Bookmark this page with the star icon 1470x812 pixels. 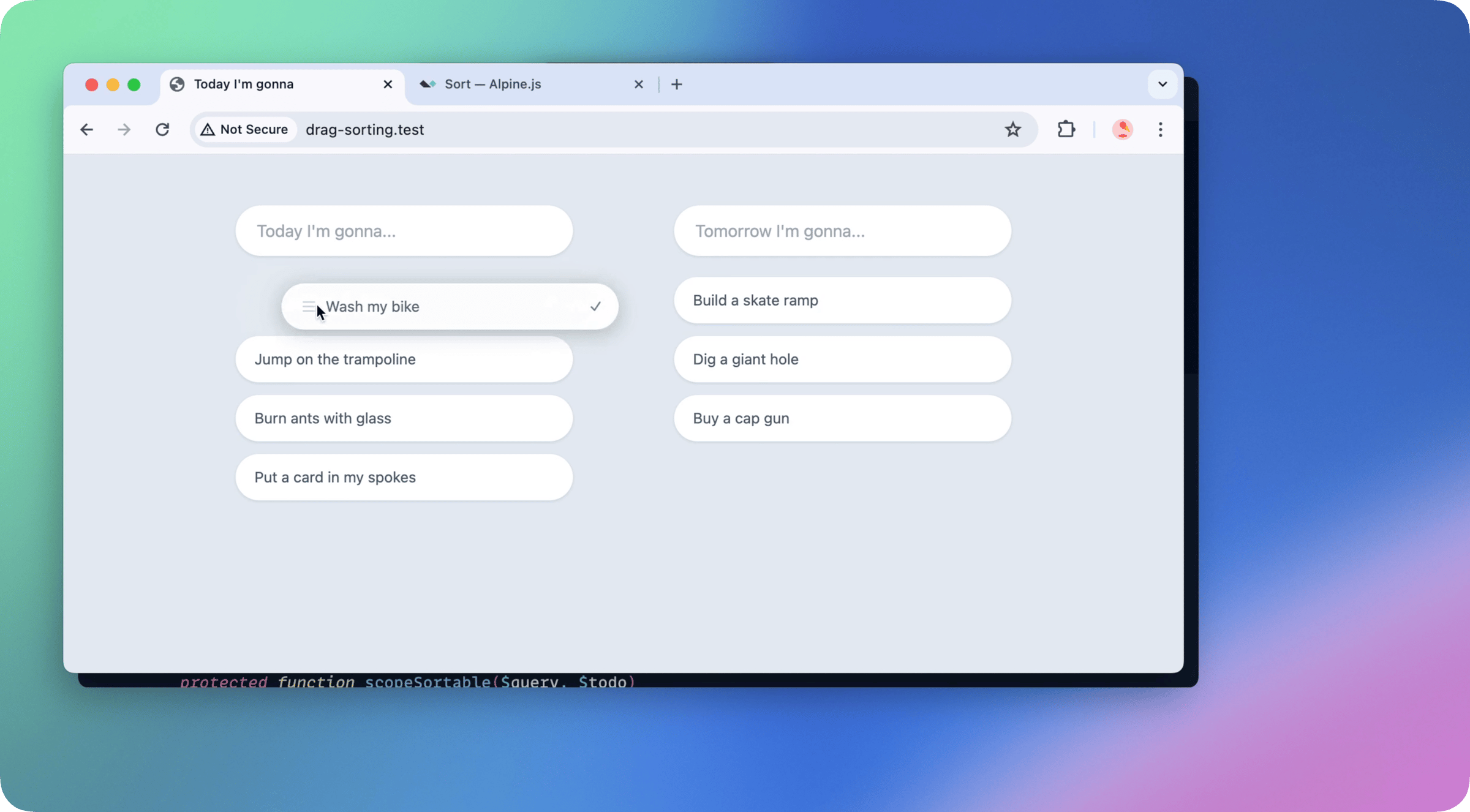1012,129
